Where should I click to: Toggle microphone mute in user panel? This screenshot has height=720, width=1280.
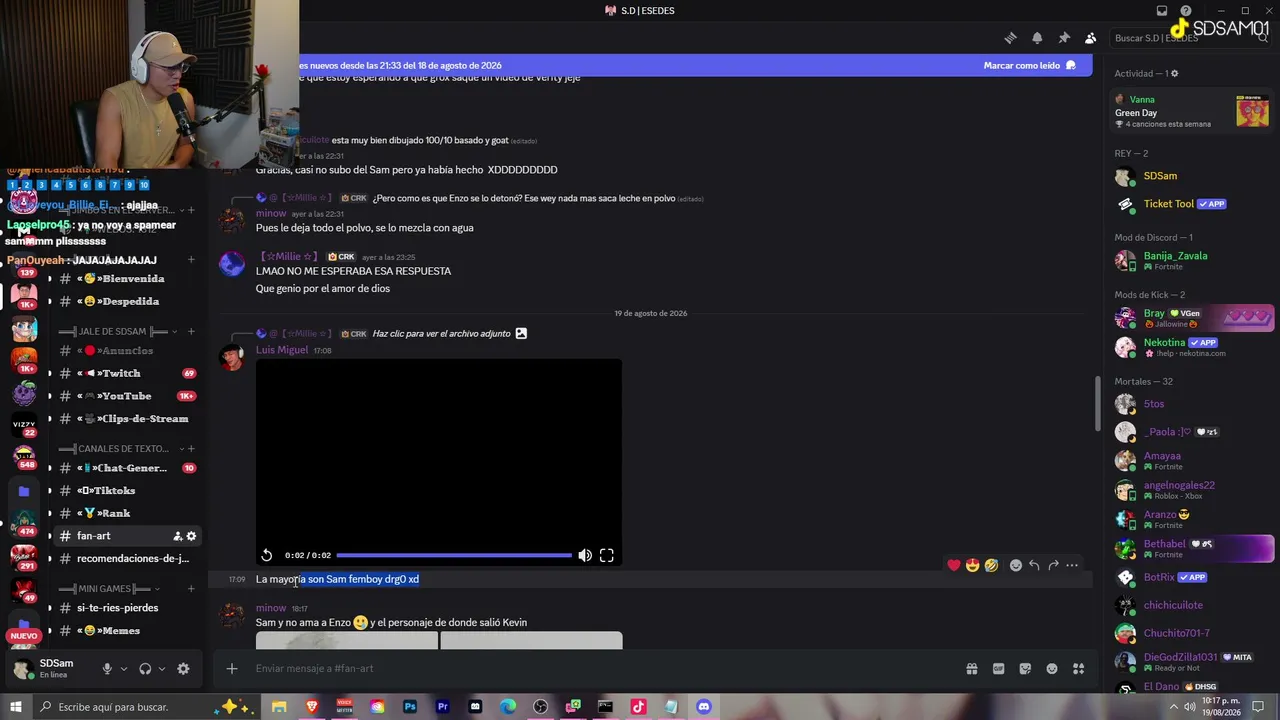click(107, 669)
